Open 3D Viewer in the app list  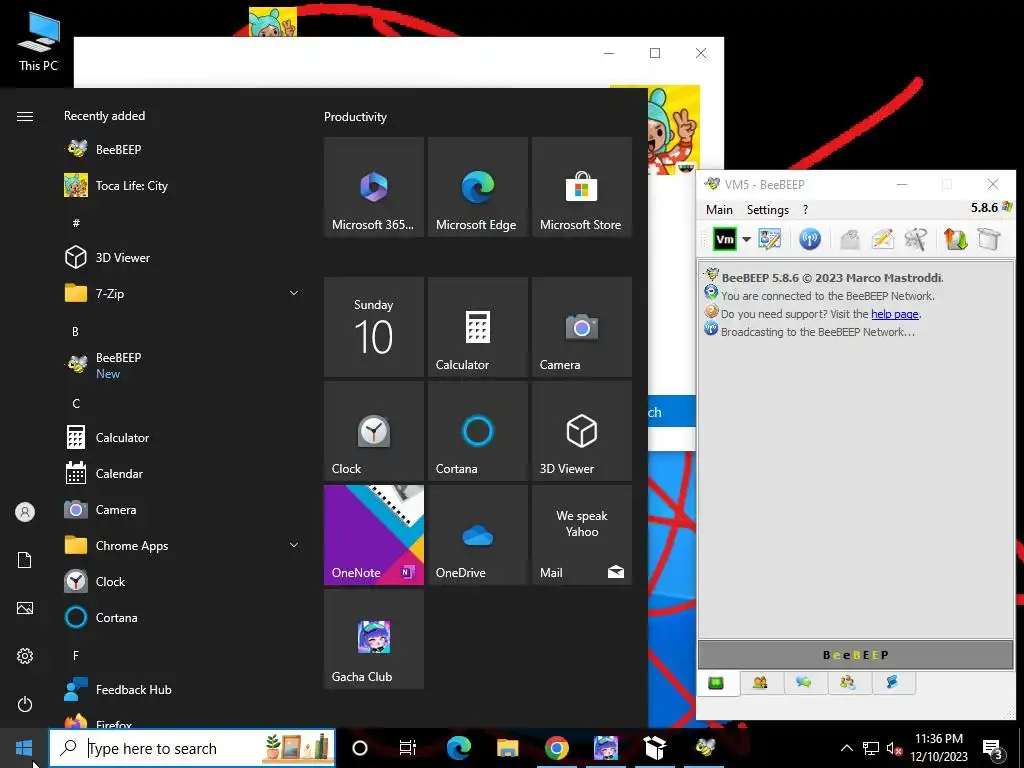click(183, 258)
